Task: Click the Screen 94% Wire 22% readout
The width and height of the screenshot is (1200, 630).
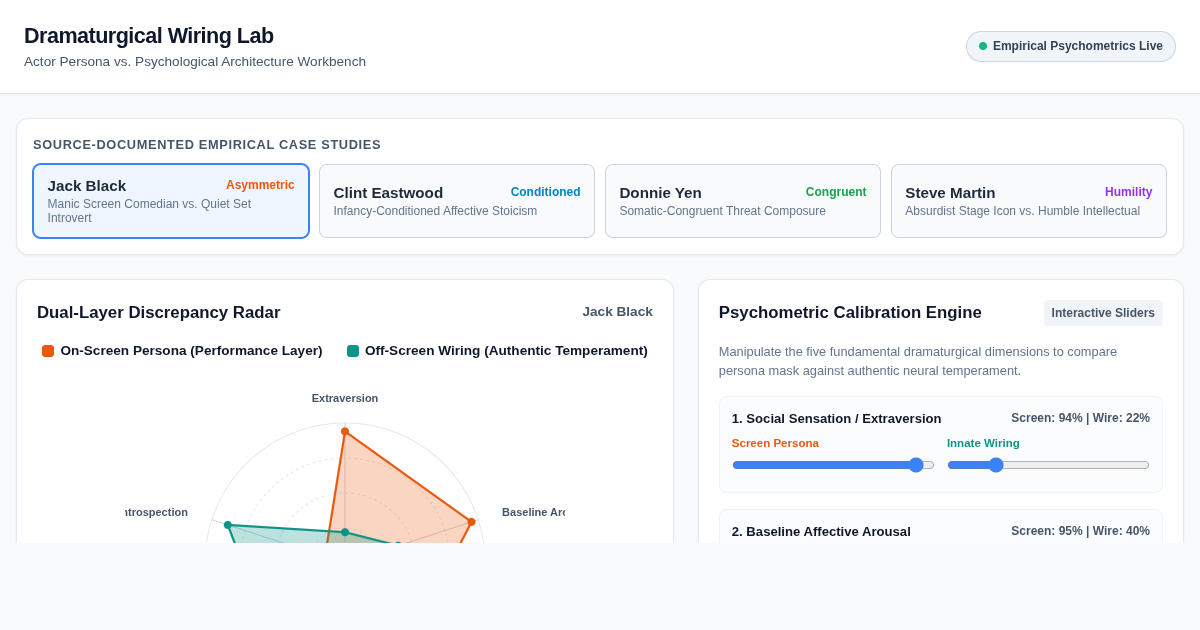Action: (x=1080, y=418)
